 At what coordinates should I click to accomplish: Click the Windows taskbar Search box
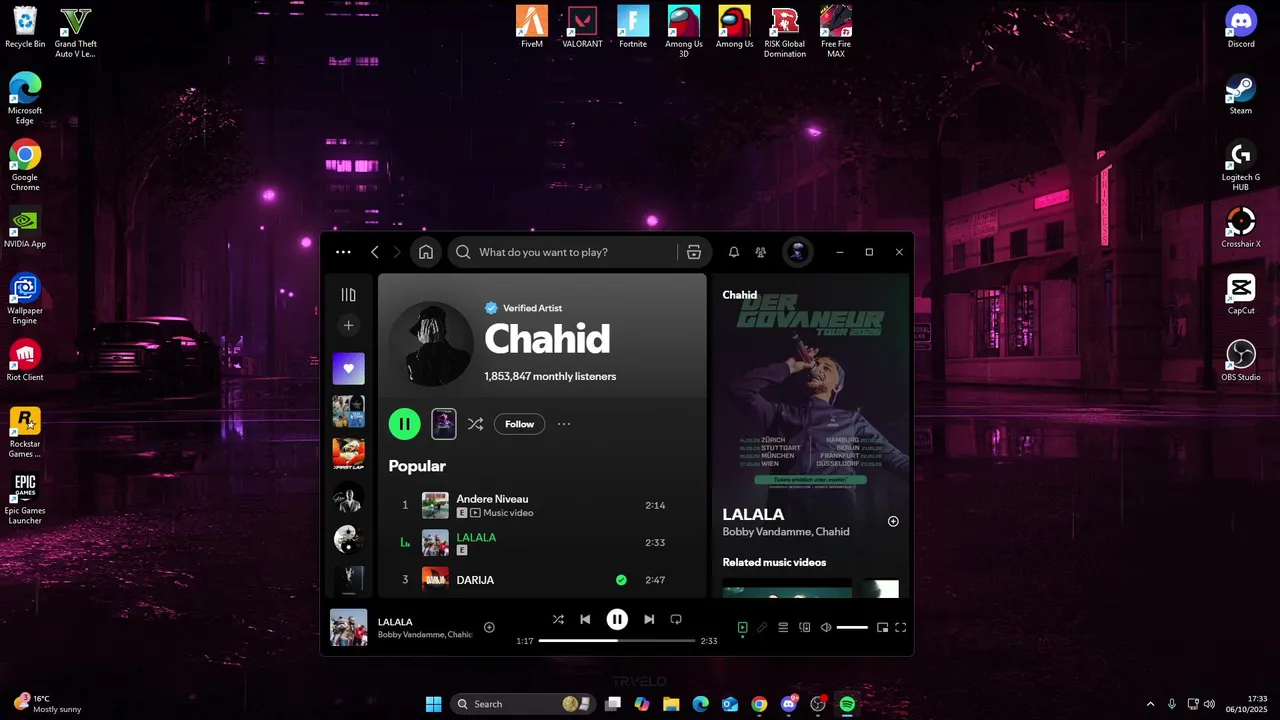(x=521, y=704)
